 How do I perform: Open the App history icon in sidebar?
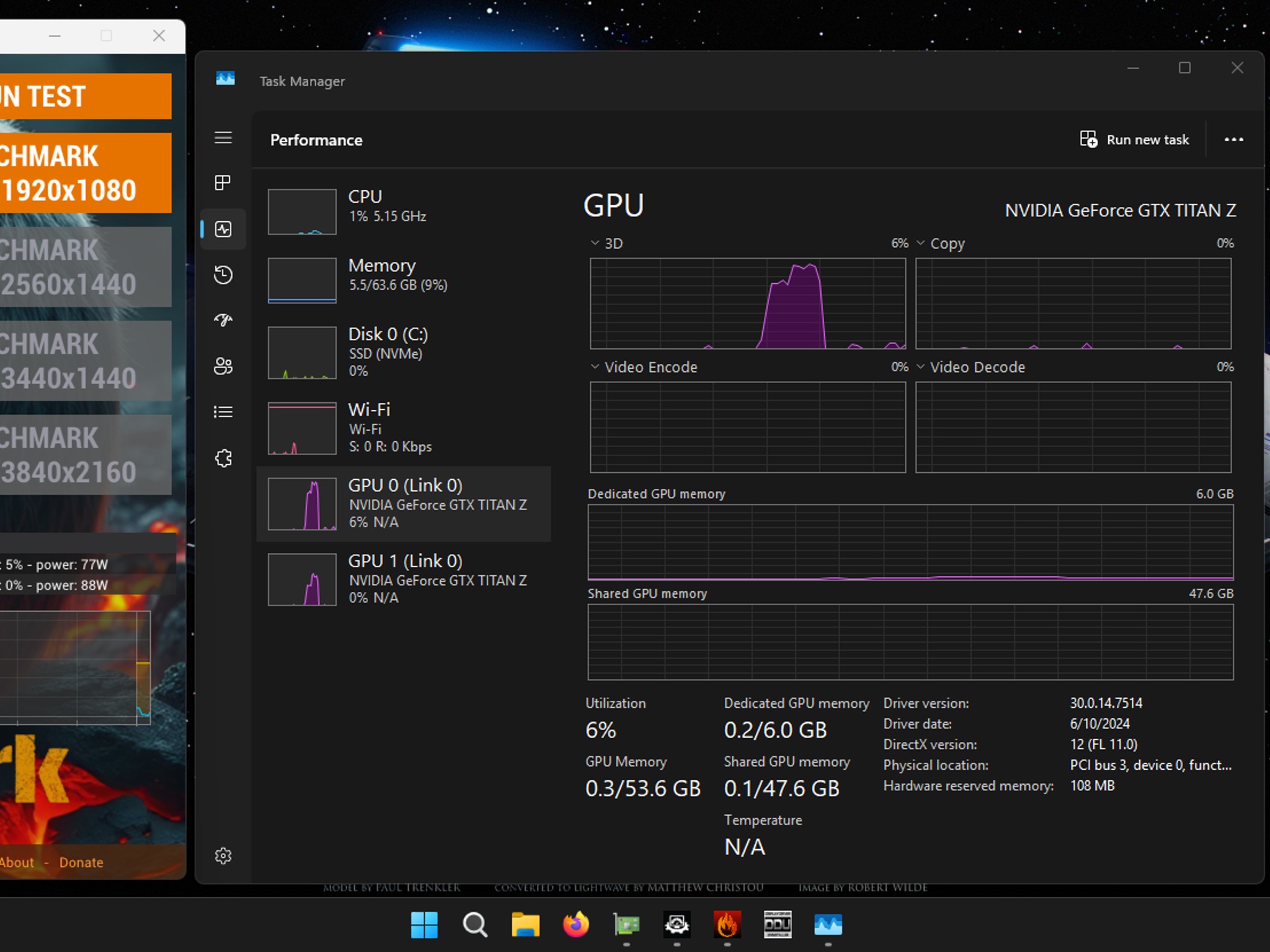coord(223,275)
